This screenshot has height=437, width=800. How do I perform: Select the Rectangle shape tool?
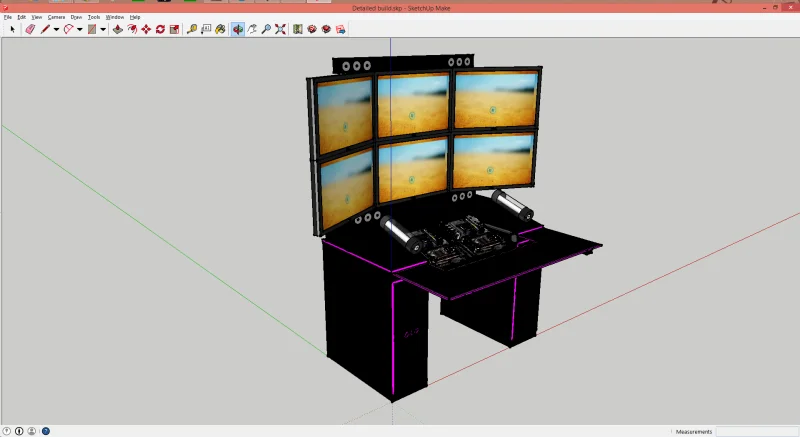click(92, 30)
